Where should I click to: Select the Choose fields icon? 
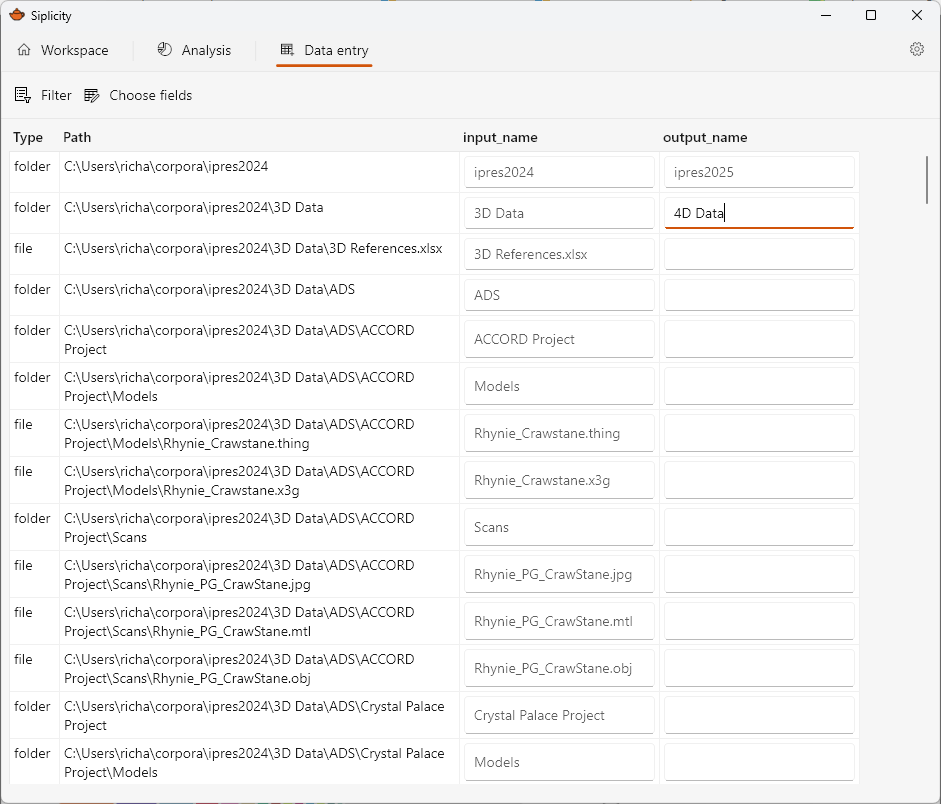point(91,95)
